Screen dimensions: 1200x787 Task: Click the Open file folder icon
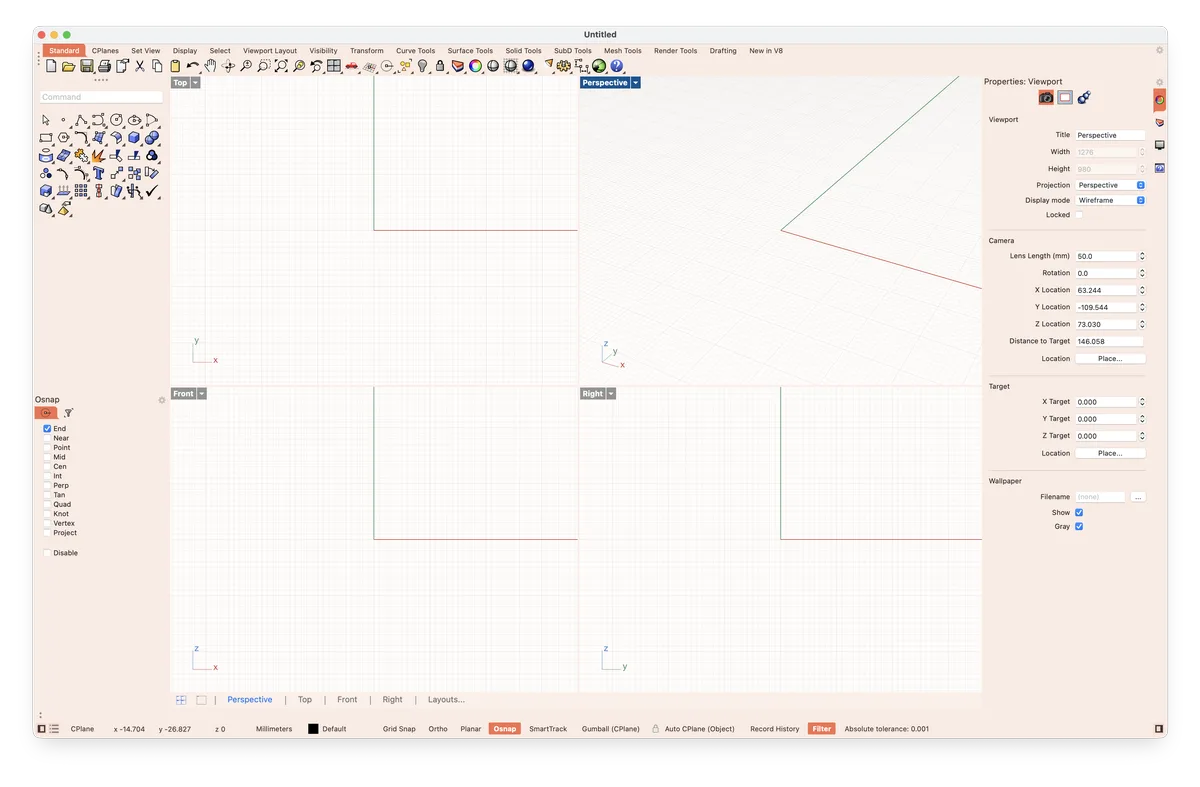[69, 66]
